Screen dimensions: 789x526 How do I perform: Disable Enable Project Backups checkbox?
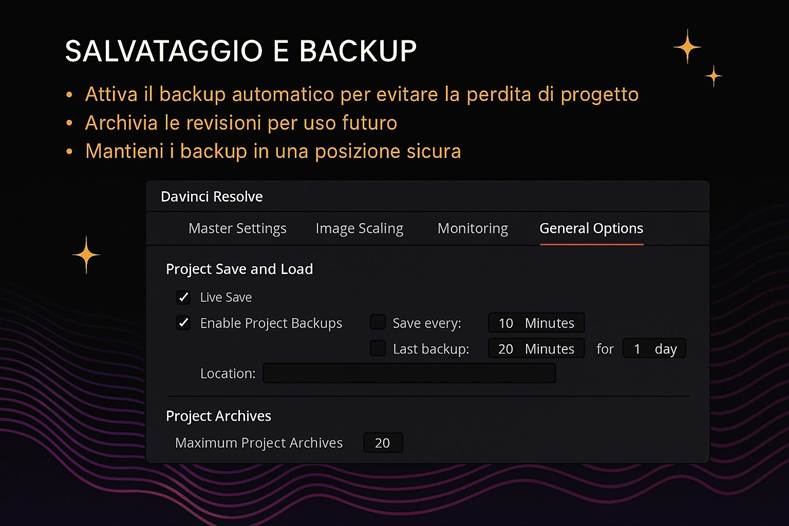[x=183, y=323]
